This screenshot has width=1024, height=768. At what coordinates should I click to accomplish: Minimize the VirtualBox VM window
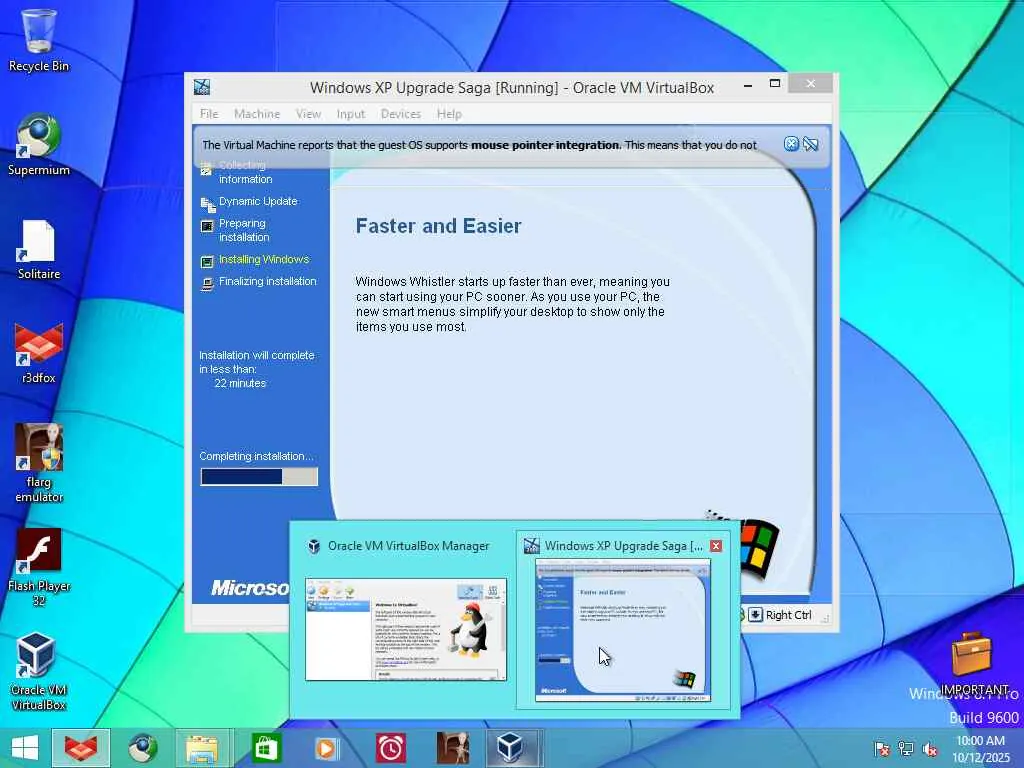(748, 85)
